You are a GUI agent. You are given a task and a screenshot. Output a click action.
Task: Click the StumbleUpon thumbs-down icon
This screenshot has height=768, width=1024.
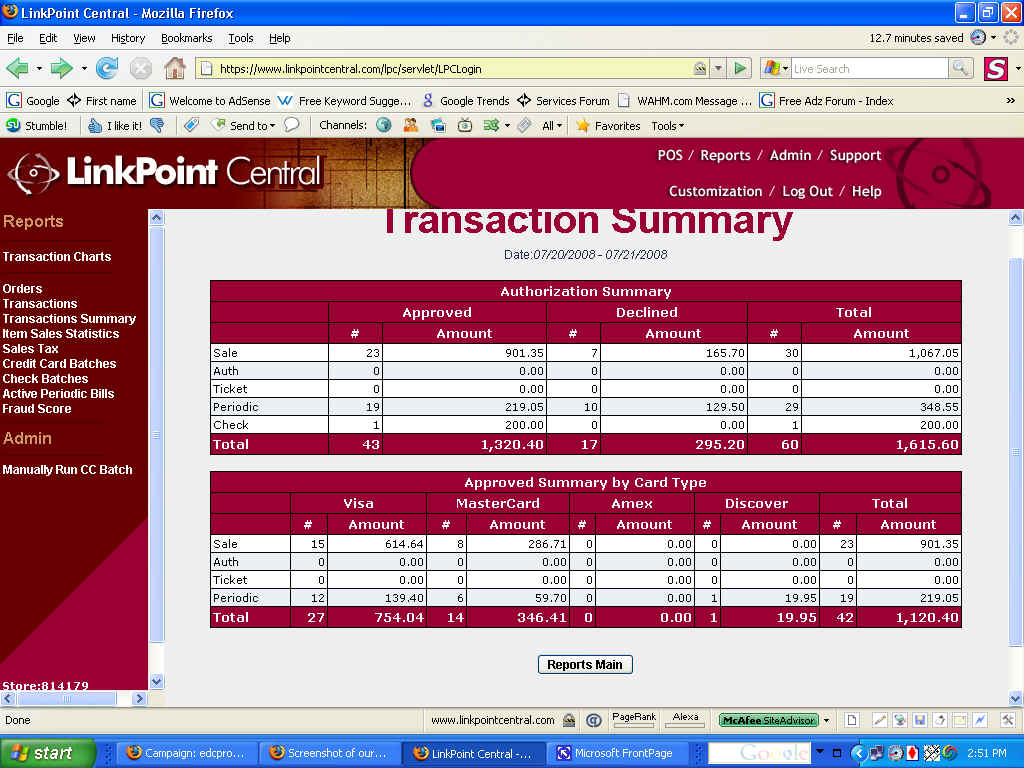coord(157,125)
